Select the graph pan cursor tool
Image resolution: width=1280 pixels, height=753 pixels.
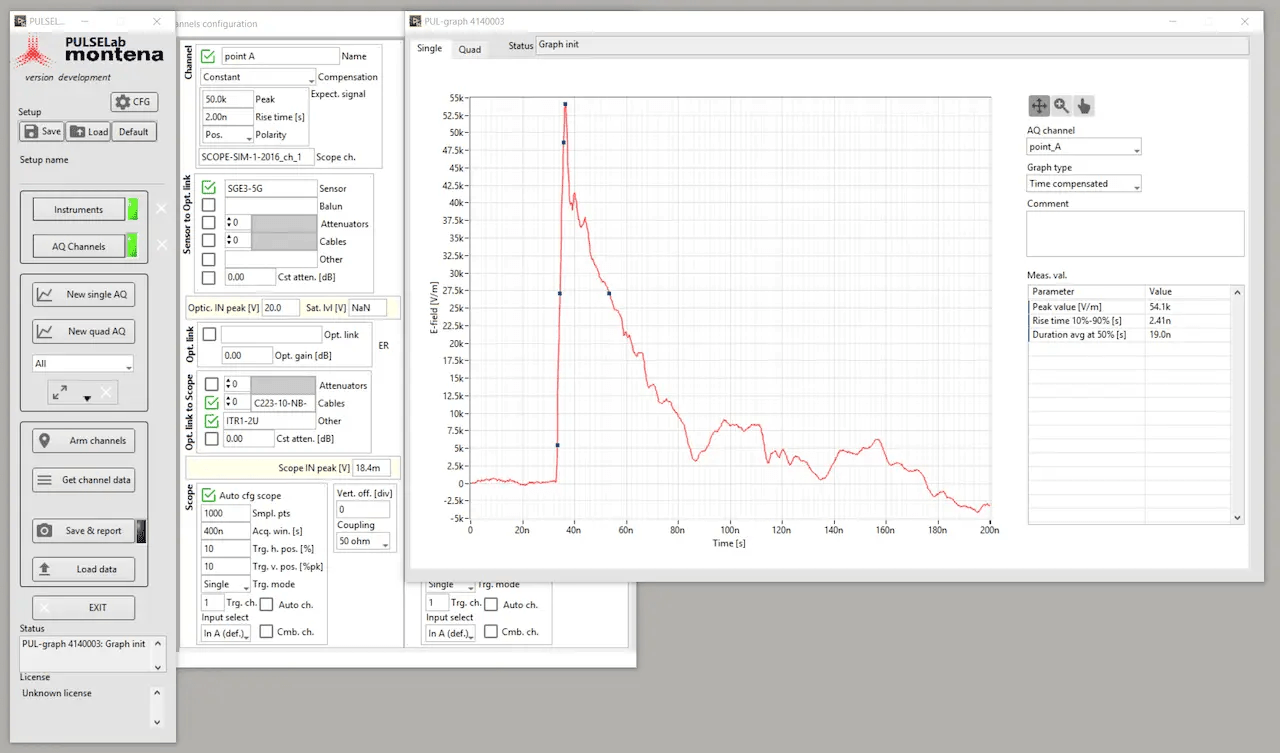point(1039,106)
